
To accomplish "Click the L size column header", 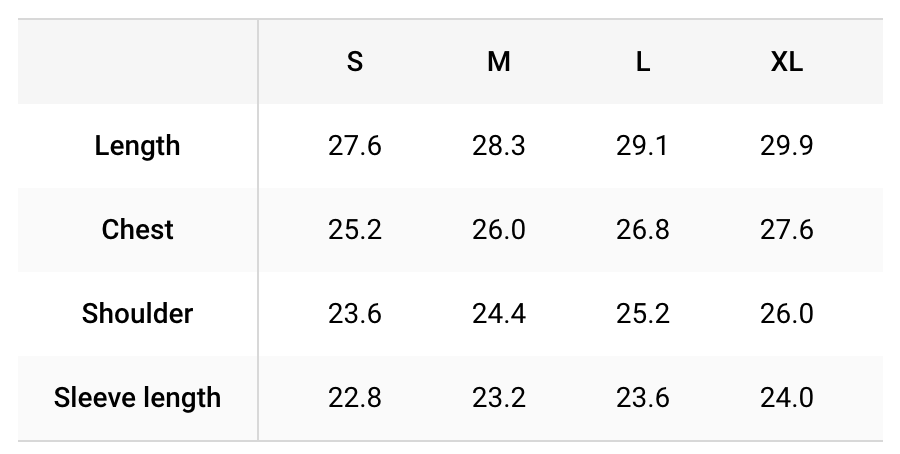I will (x=643, y=61).
